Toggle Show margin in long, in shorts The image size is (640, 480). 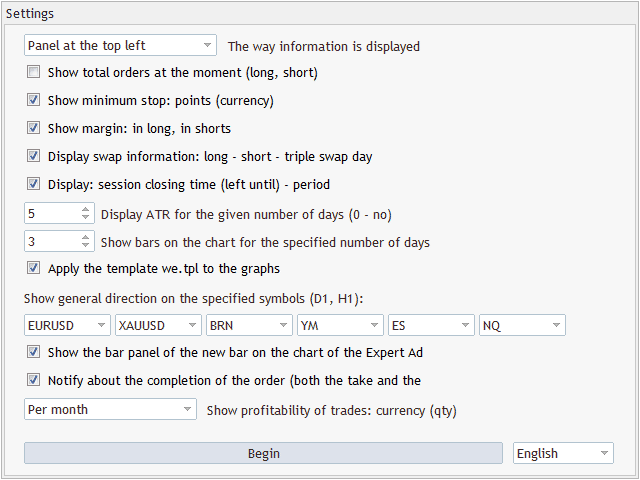[x=34, y=128]
